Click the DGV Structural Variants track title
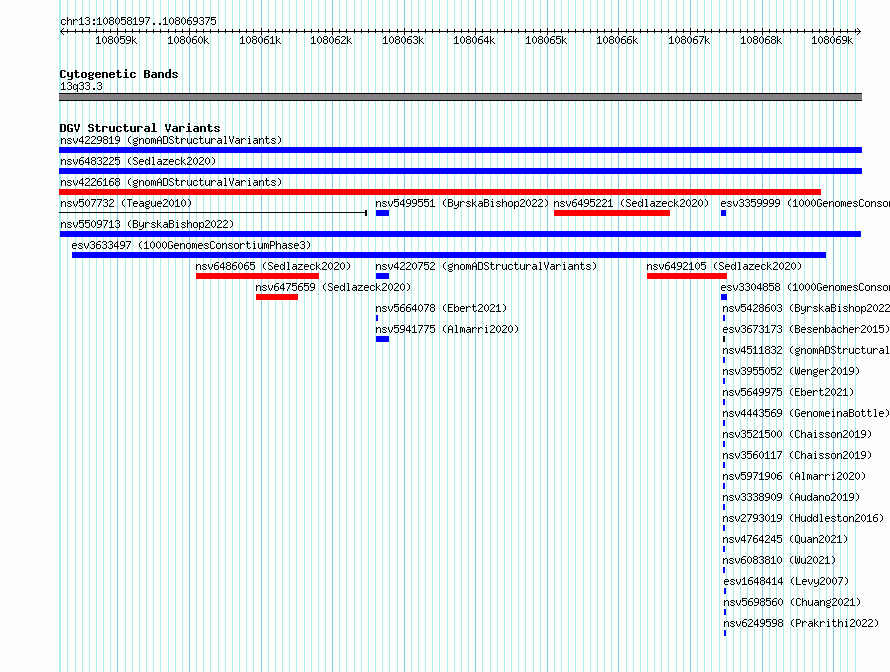Image resolution: width=890 pixels, height=672 pixels. 140,128
